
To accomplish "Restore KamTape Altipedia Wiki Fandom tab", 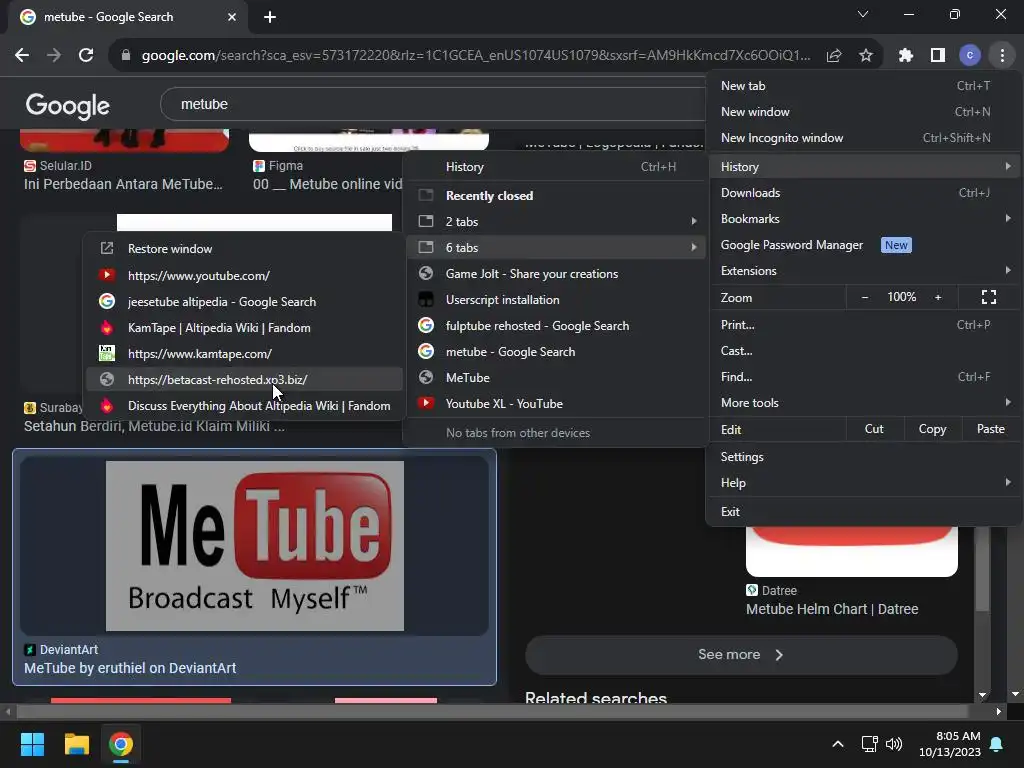I will (244, 328).
